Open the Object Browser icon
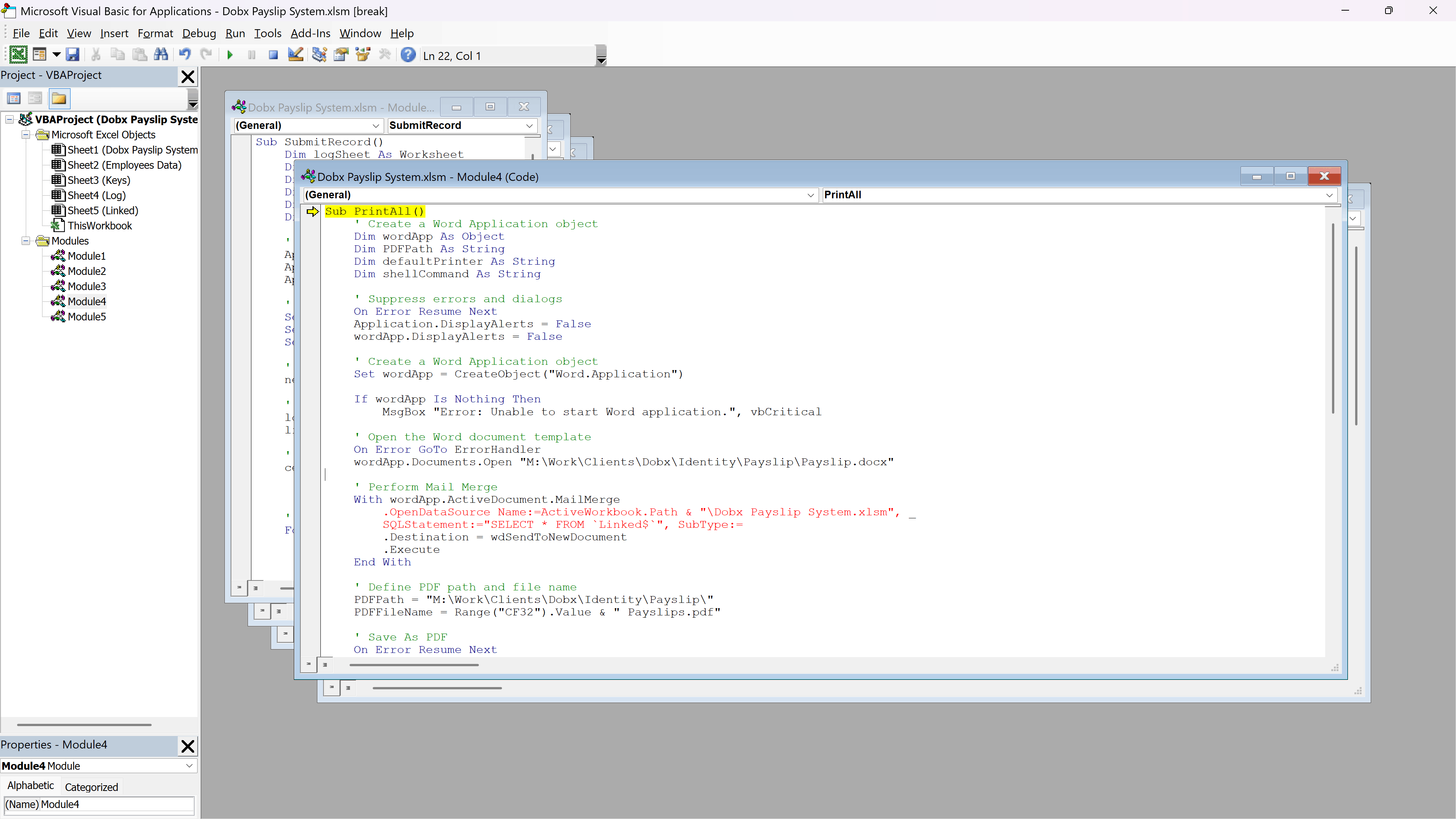This screenshot has height=819, width=1456. [362, 55]
